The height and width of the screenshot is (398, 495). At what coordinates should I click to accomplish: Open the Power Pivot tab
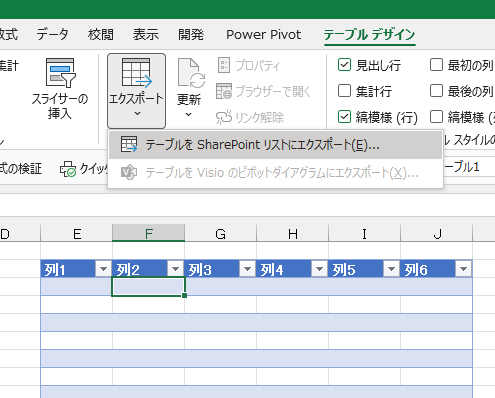click(x=263, y=34)
